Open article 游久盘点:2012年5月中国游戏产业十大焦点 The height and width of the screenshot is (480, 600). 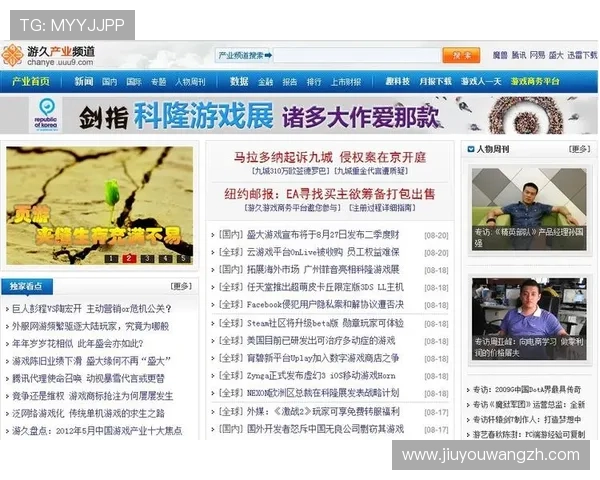coord(97,431)
